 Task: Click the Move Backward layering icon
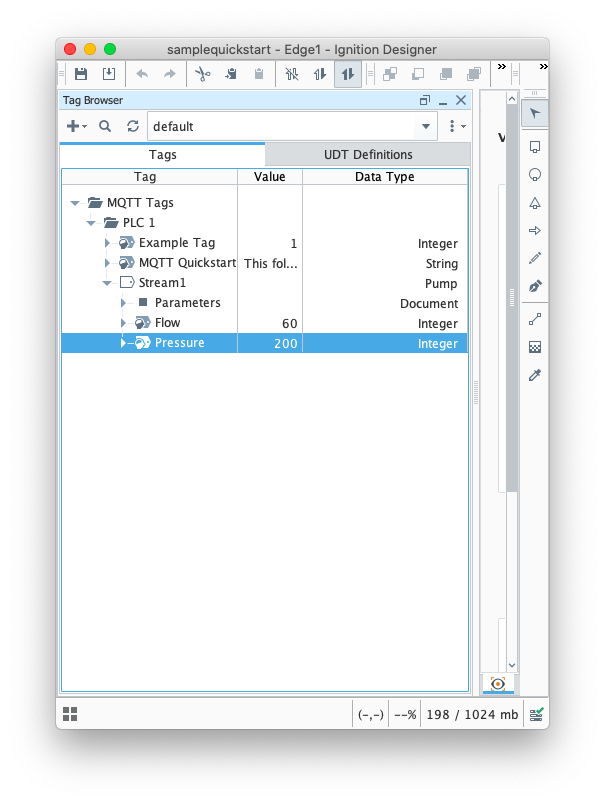[418, 74]
